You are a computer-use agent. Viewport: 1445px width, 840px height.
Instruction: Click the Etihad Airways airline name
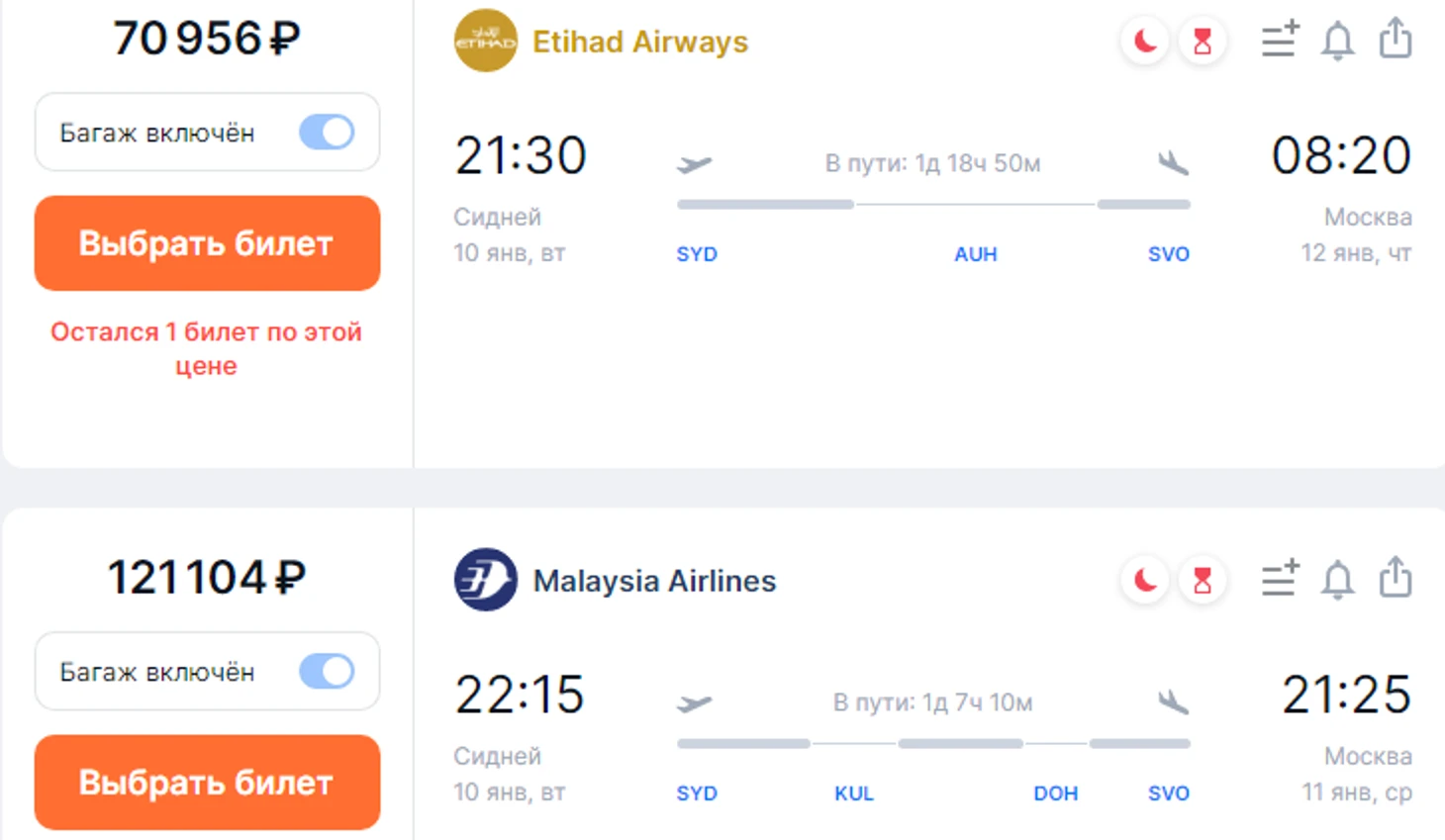(640, 42)
